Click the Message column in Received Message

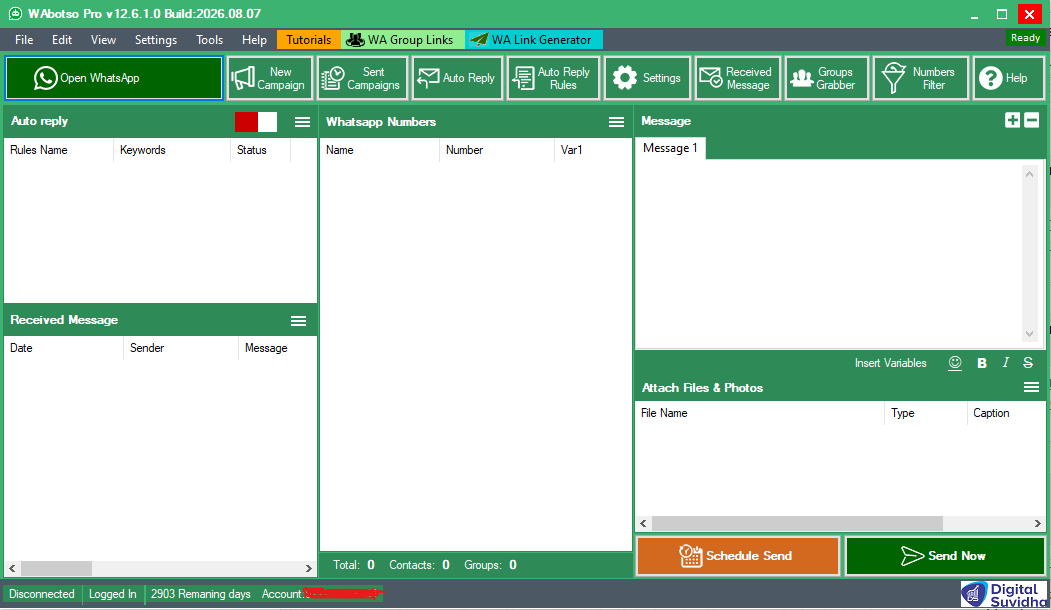(277, 348)
